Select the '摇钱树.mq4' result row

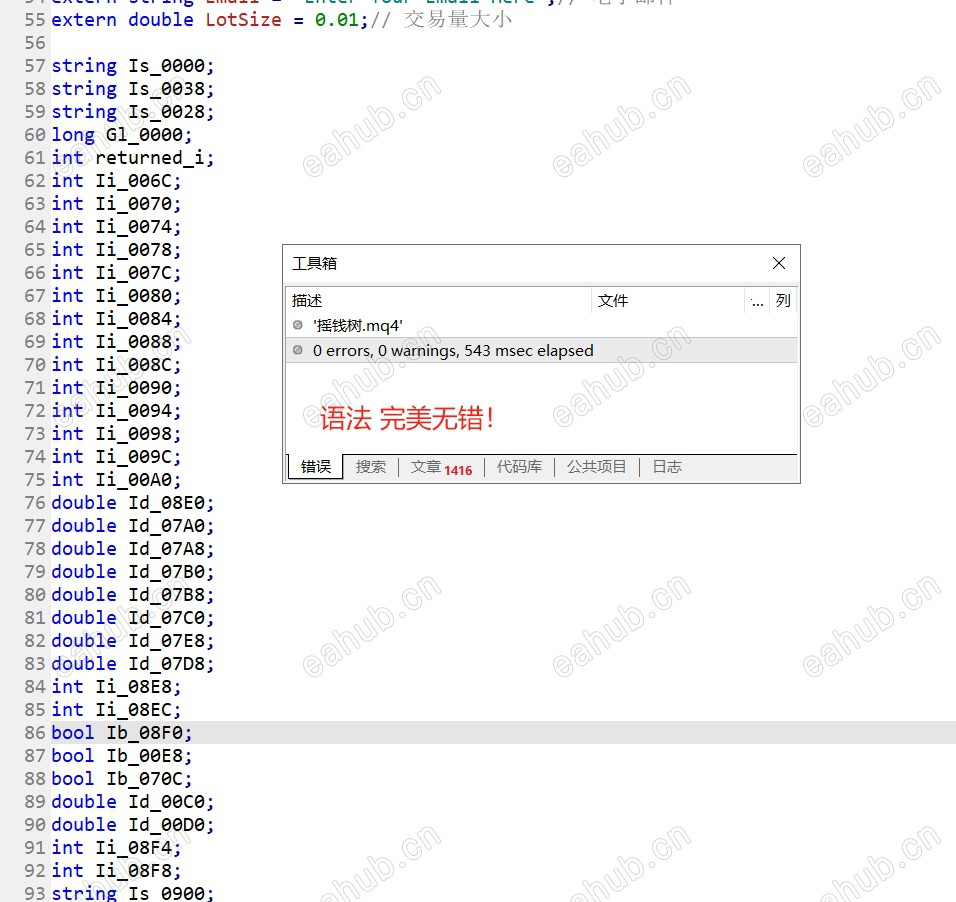click(541, 326)
